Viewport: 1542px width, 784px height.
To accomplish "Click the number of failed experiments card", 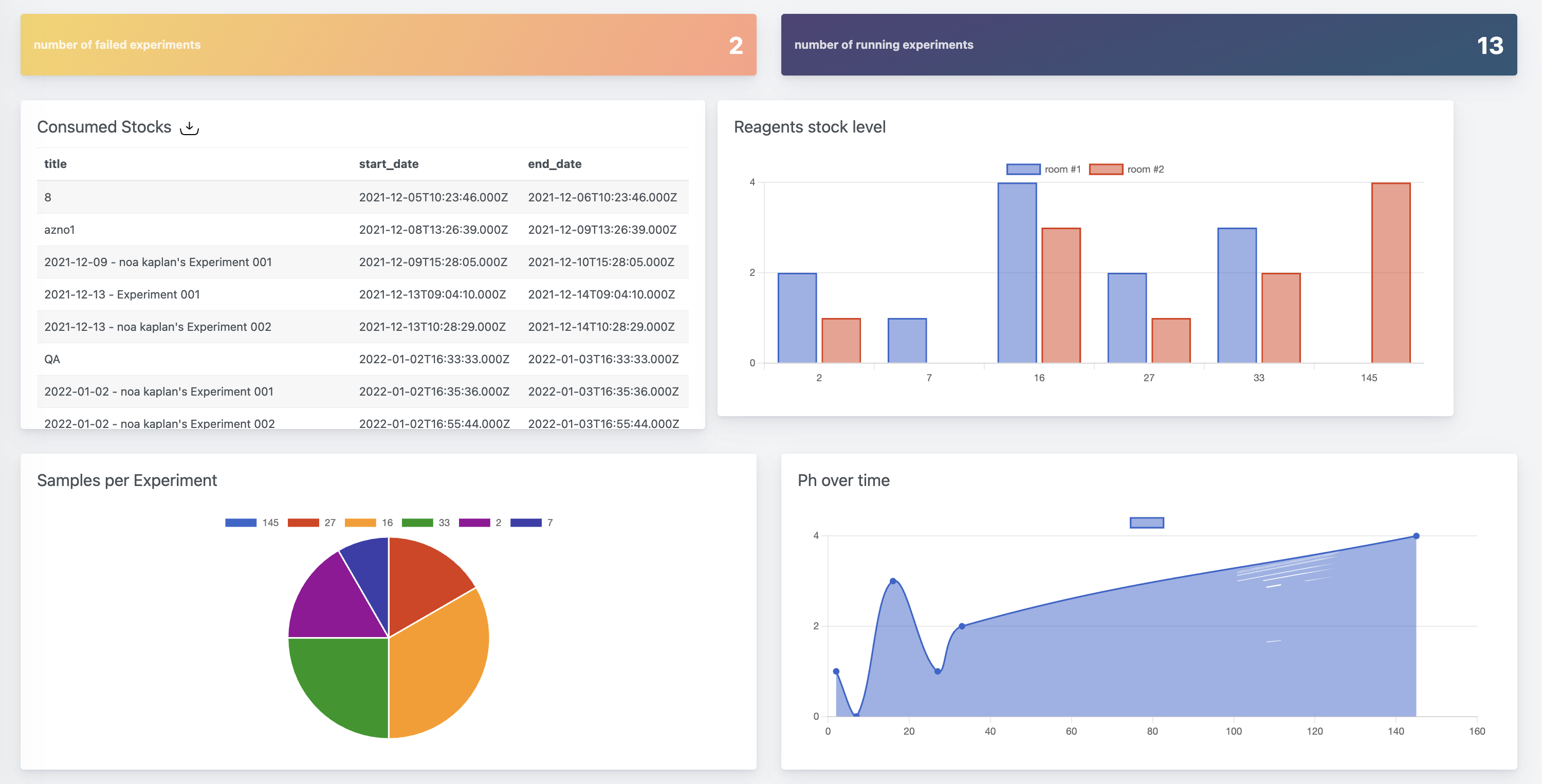I will (389, 44).
